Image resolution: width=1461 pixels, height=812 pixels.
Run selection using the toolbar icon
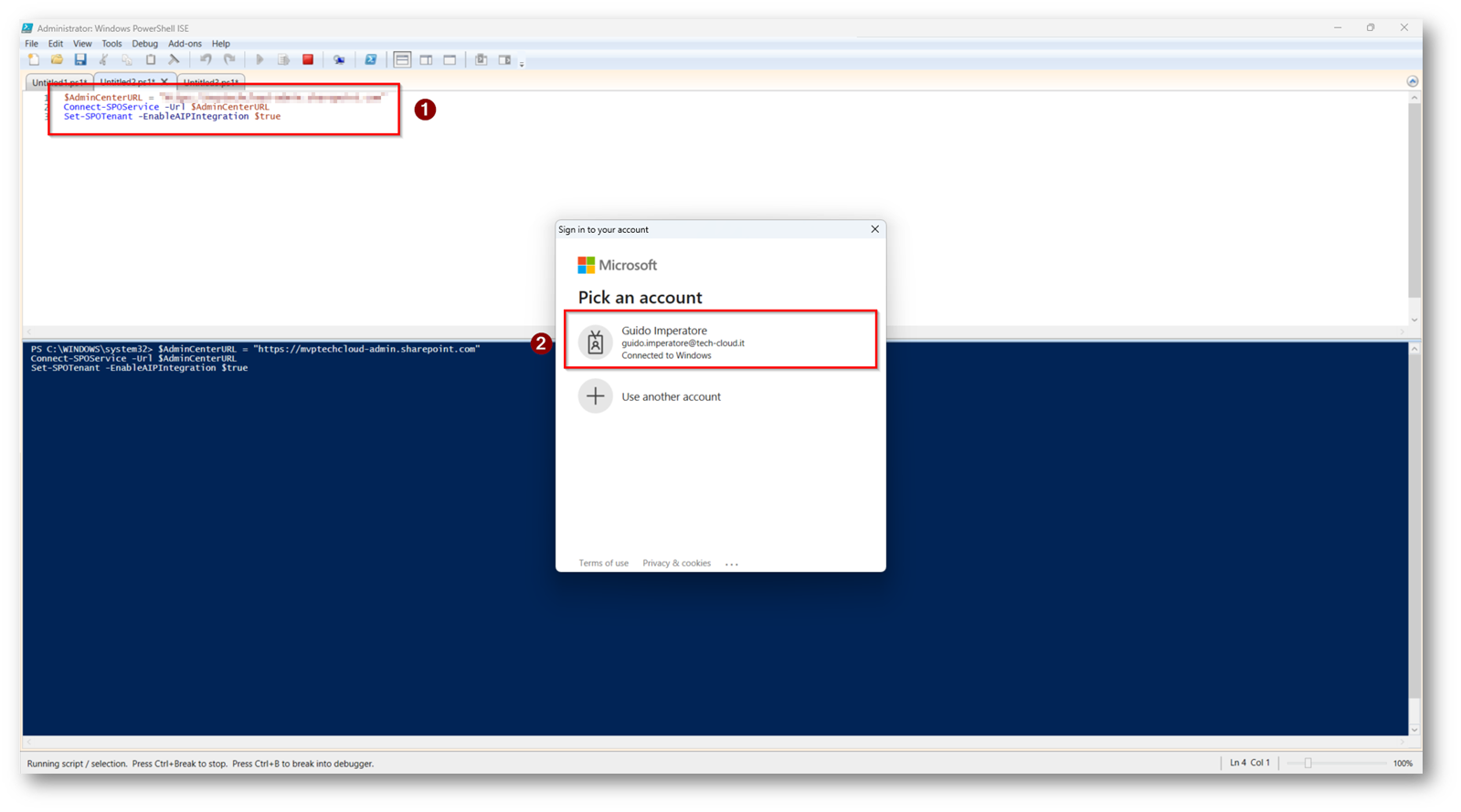(x=284, y=60)
